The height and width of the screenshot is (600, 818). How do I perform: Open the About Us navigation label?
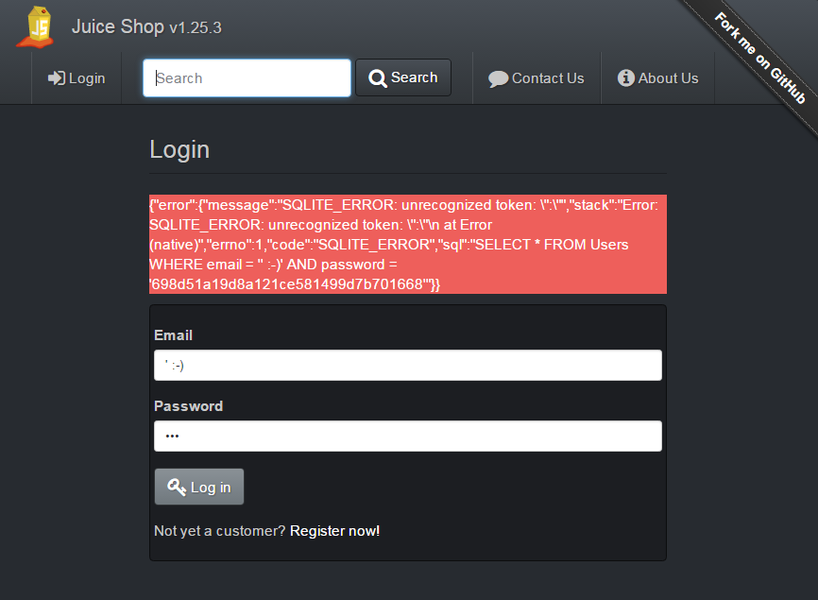pos(668,78)
